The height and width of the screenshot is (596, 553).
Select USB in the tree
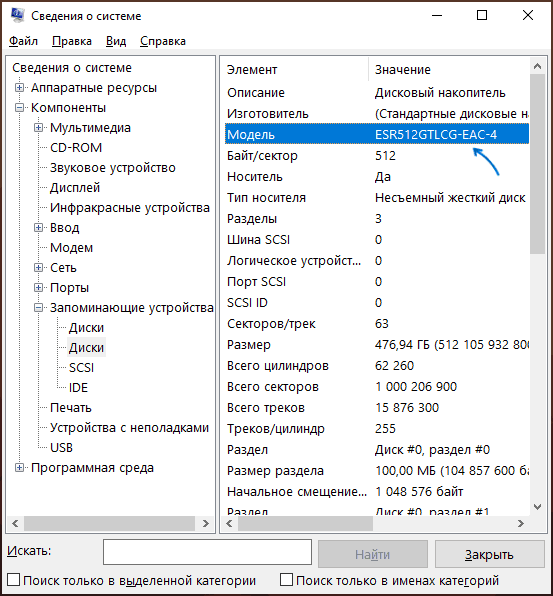(61, 448)
